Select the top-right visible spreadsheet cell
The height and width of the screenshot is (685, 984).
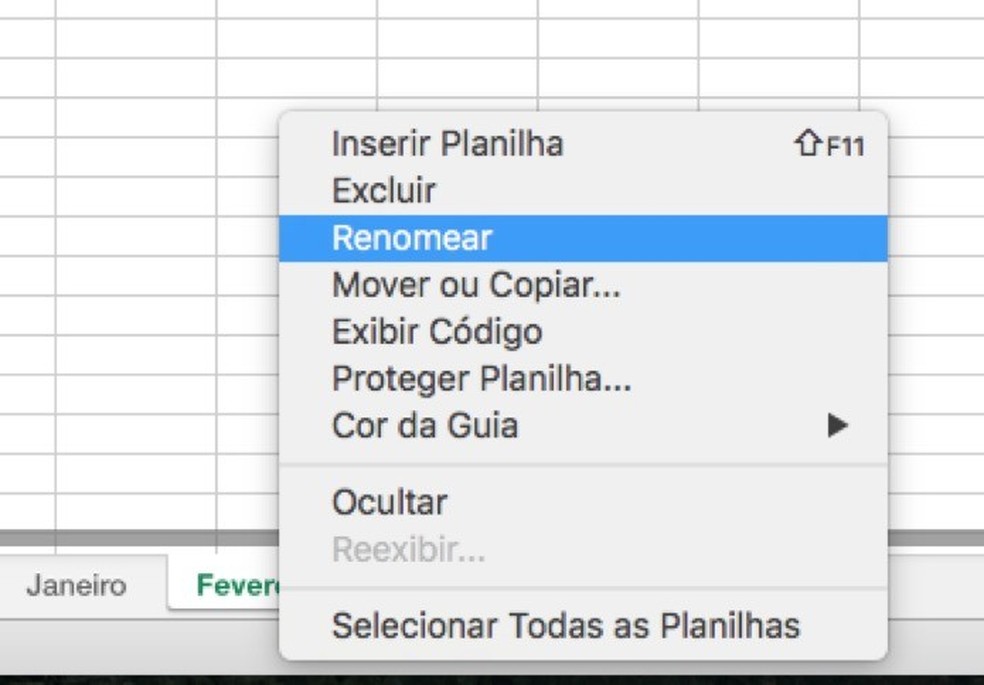tap(920, 8)
